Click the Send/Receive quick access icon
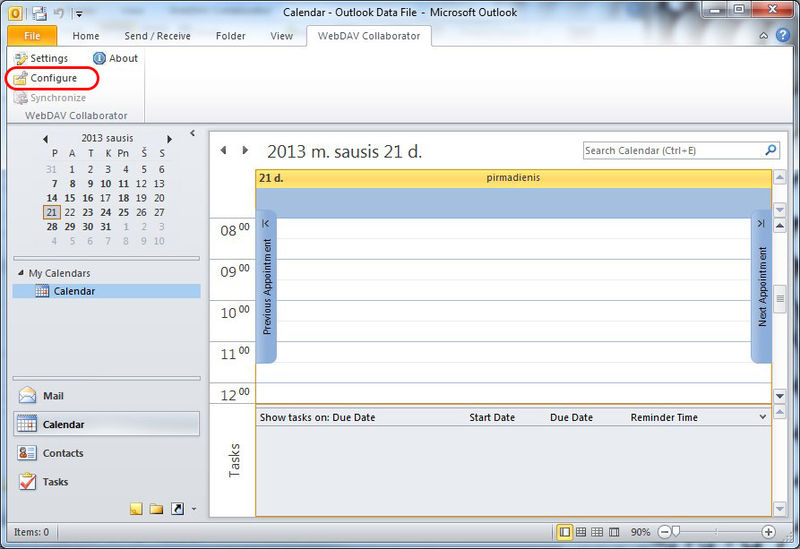This screenshot has width=800, height=549. [40, 13]
